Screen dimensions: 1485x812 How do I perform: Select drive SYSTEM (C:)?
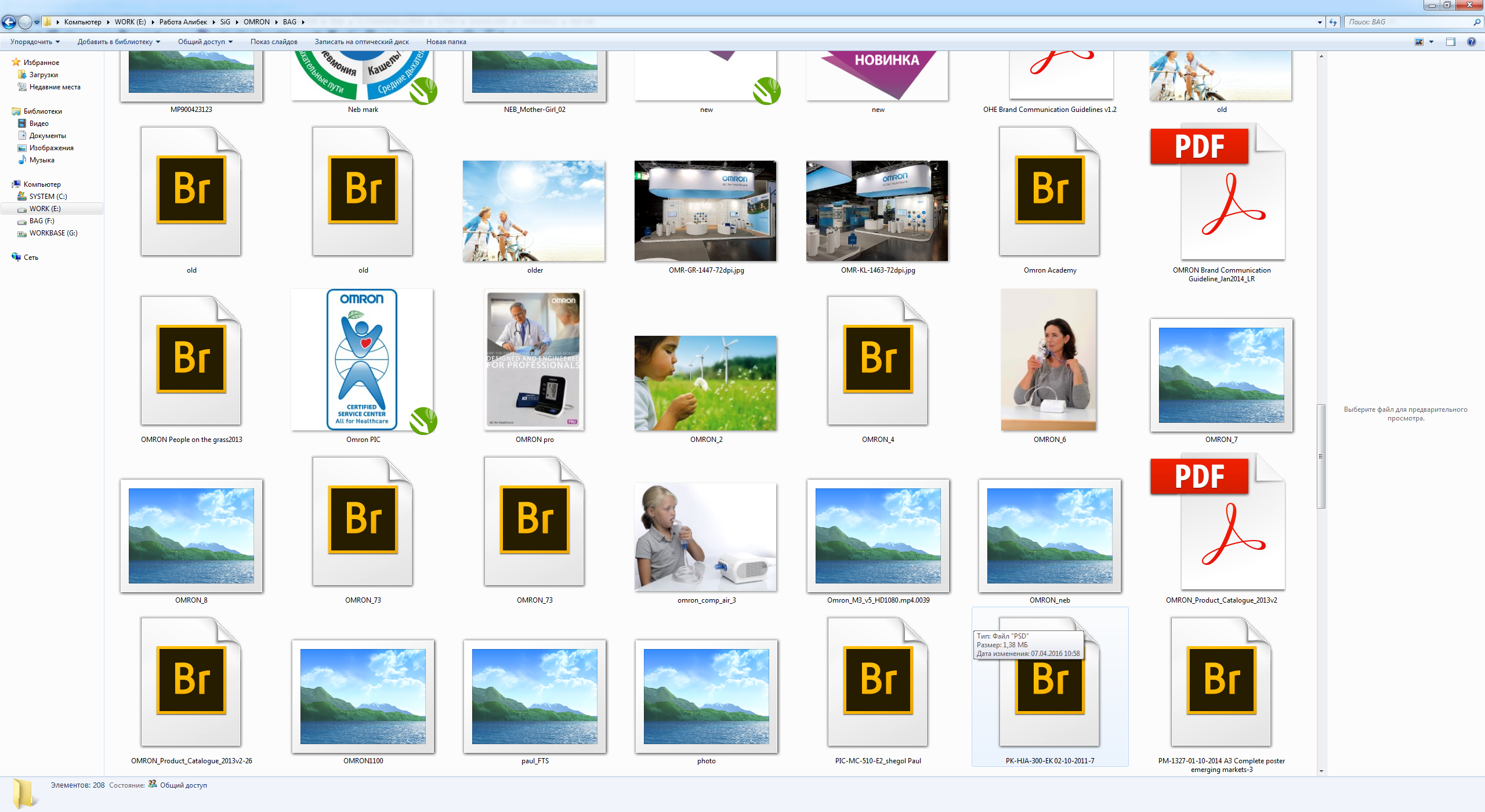tap(48, 197)
